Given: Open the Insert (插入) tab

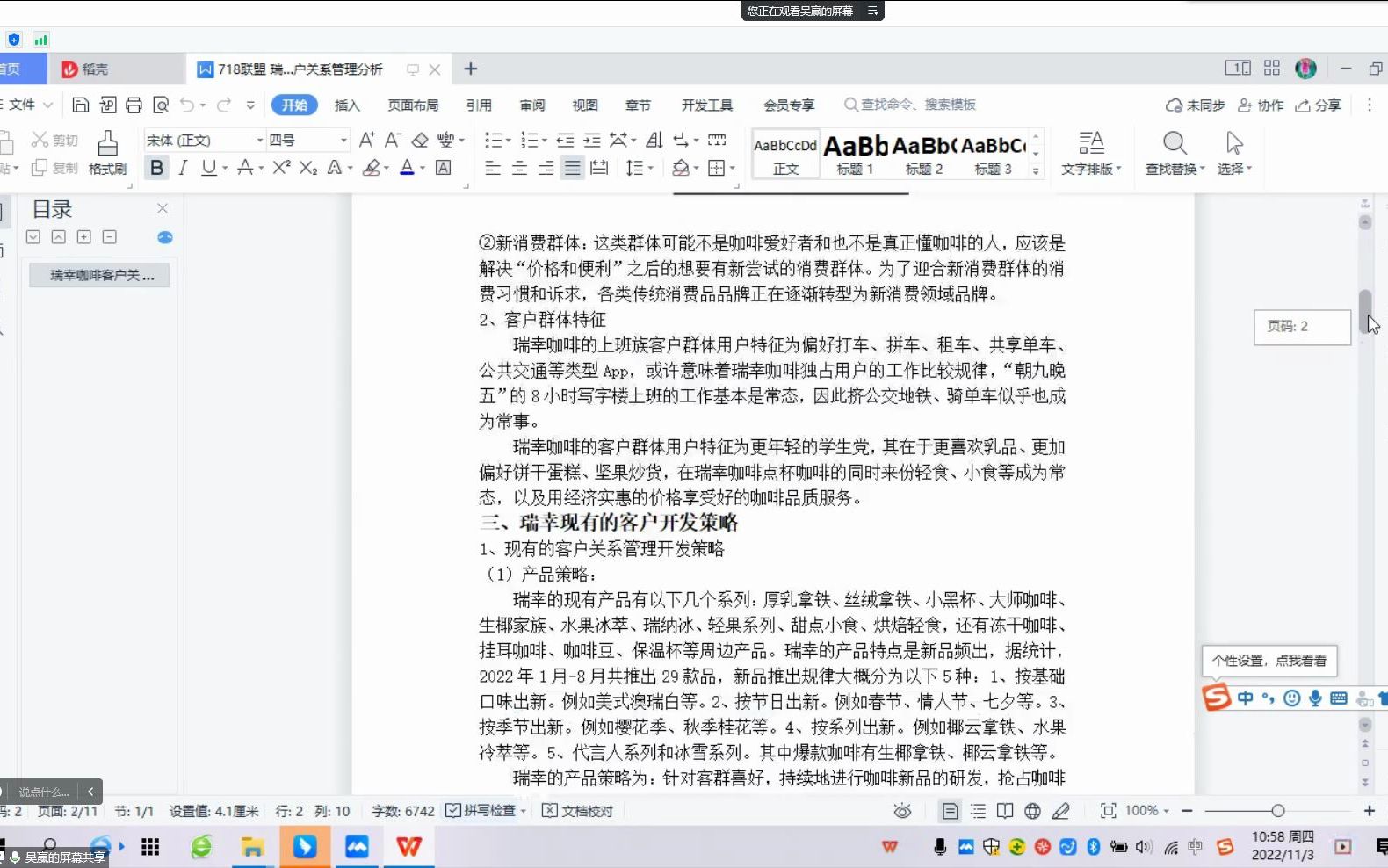Looking at the screenshot, I should pos(347,105).
